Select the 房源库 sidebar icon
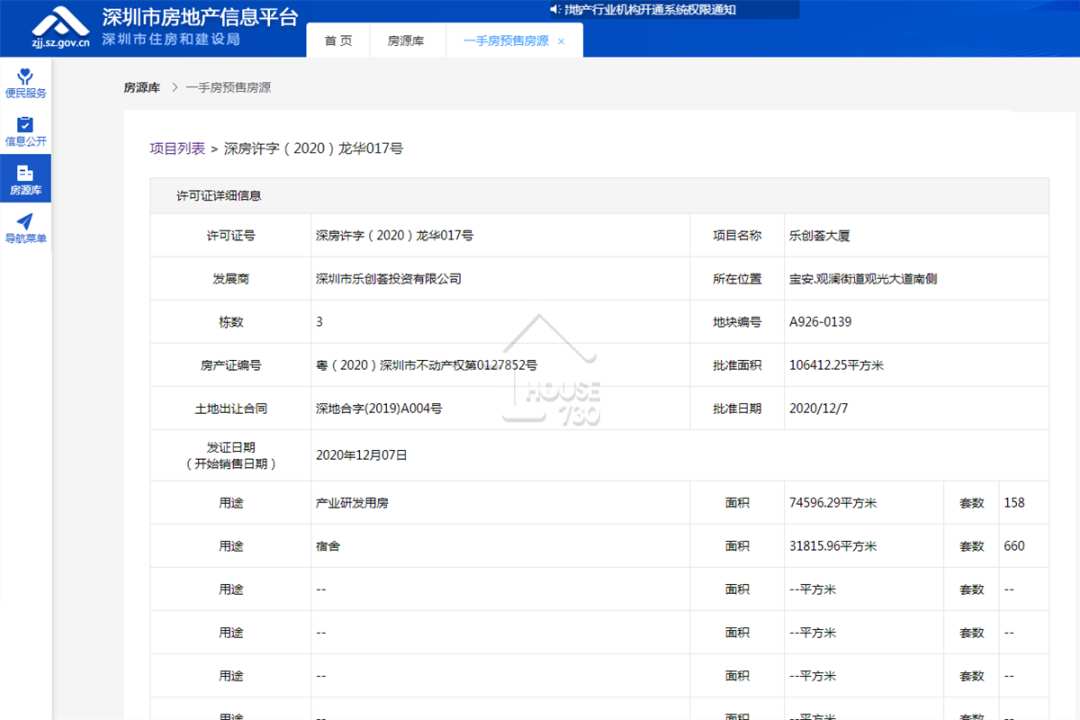This screenshot has width=1080, height=720. 25,179
